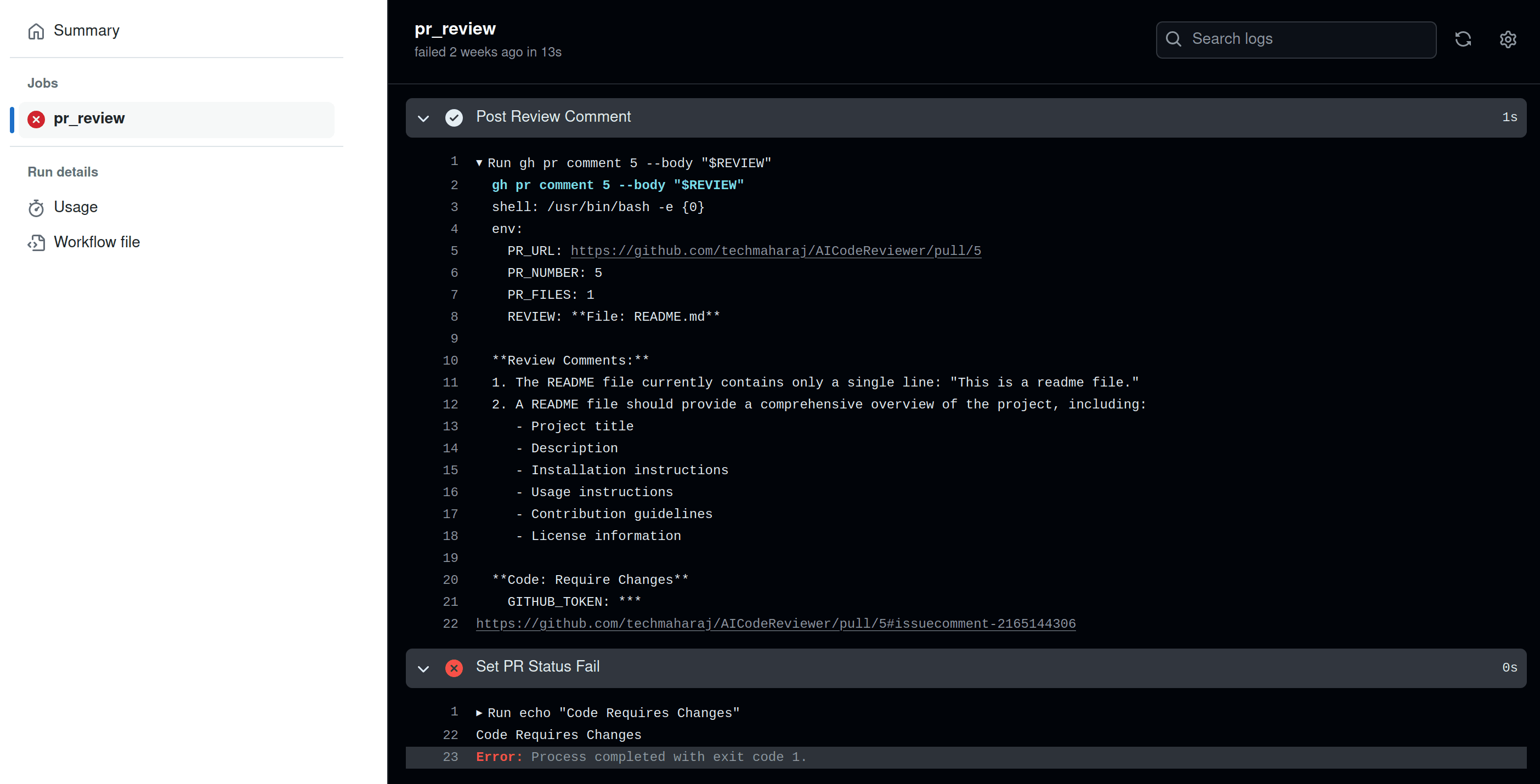The height and width of the screenshot is (784, 1540).
Task: Open the PR_URL pull/5 link
Action: [x=775, y=251]
